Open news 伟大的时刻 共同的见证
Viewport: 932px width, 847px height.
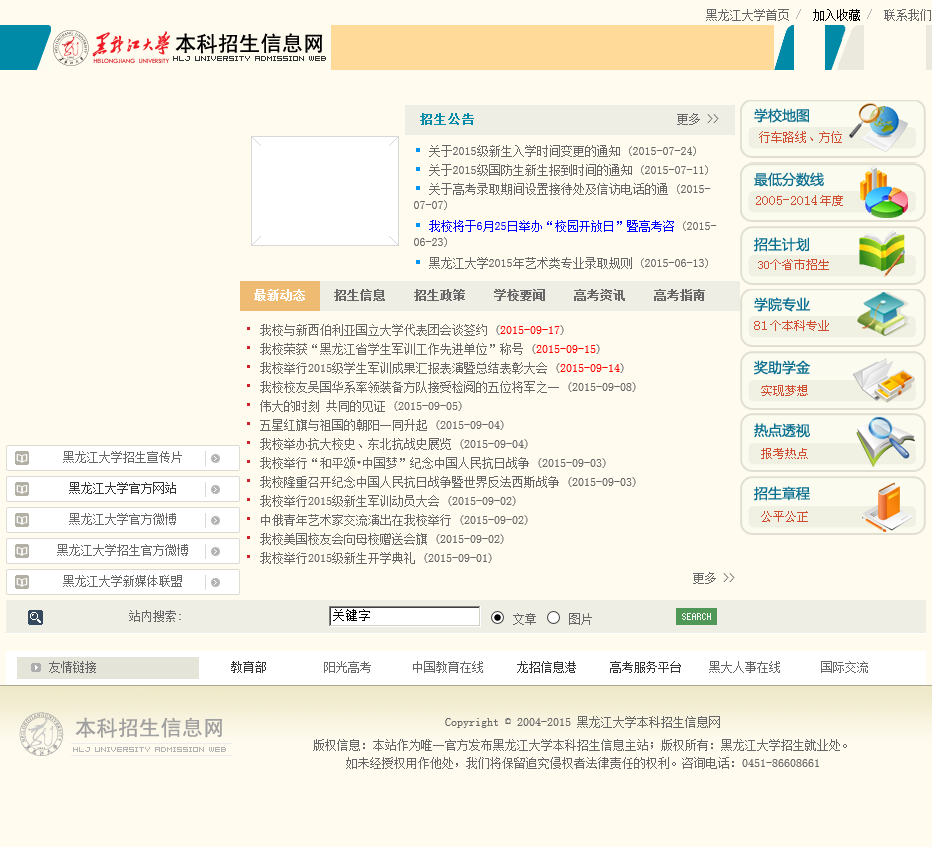pyautogui.click(x=323, y=406)
